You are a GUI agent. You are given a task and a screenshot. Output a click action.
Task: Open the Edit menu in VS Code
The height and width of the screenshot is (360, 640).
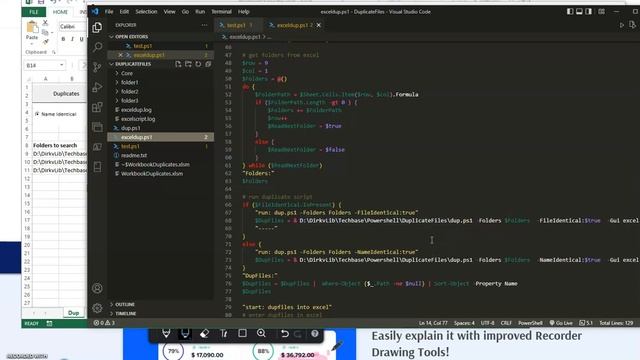(124, 12)
